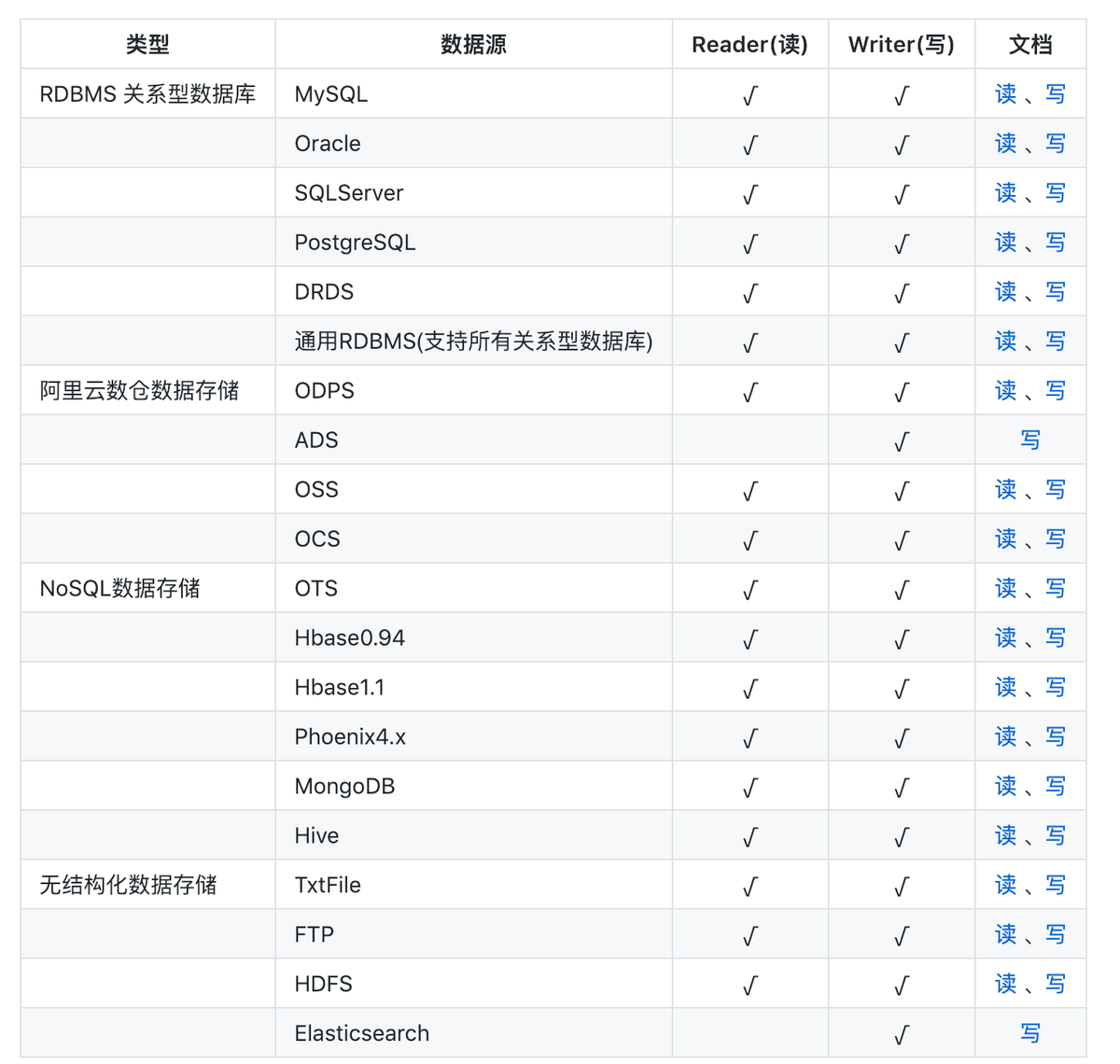This screenshot has height=1064, width=1120.
Task: Click the Writer checkmark in ADS row
Action: pyautogui.click(x=902, y=441)
